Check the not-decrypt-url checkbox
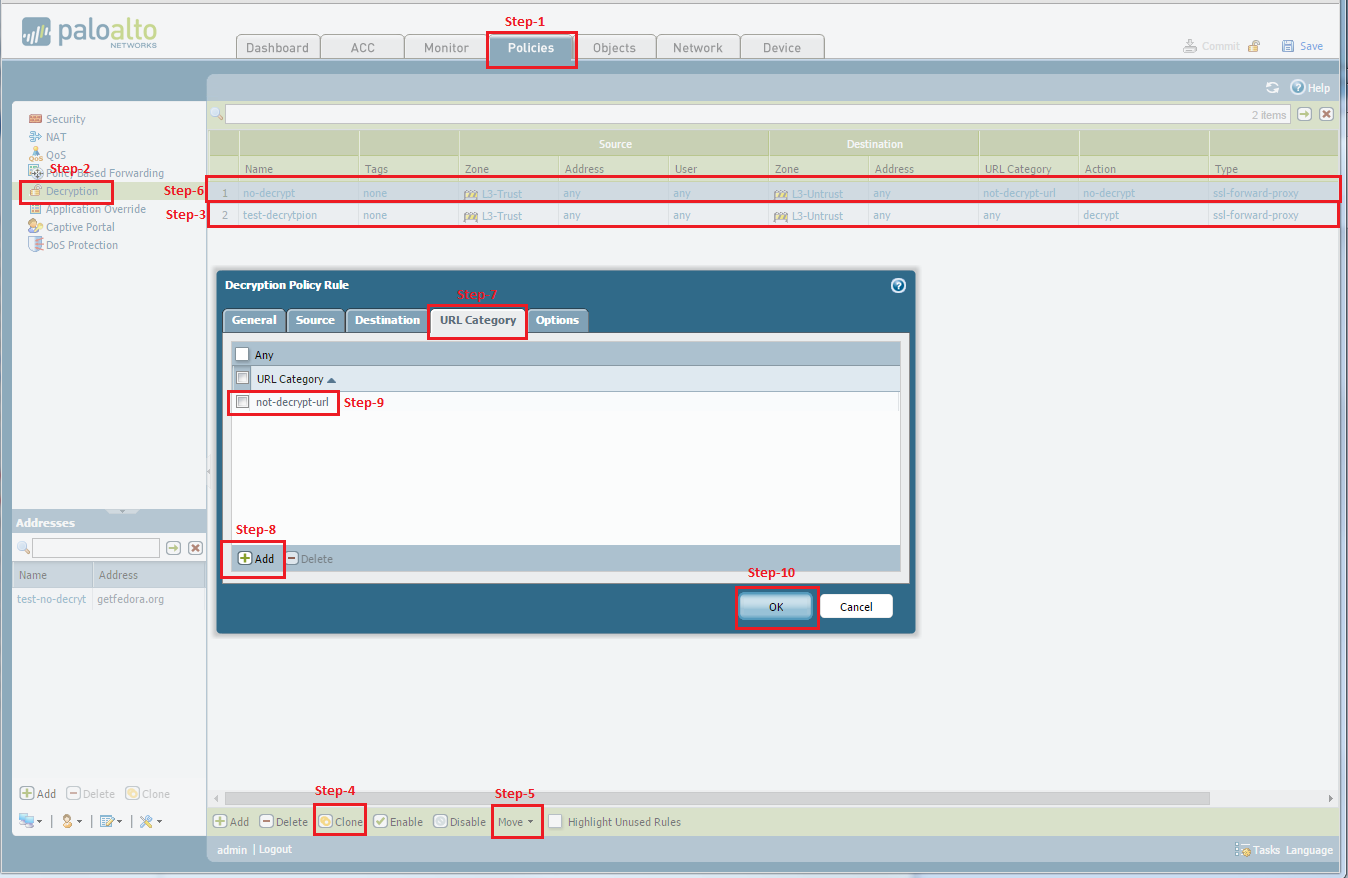This screenshot has width=1348, height=878. (x=242, y=402)
